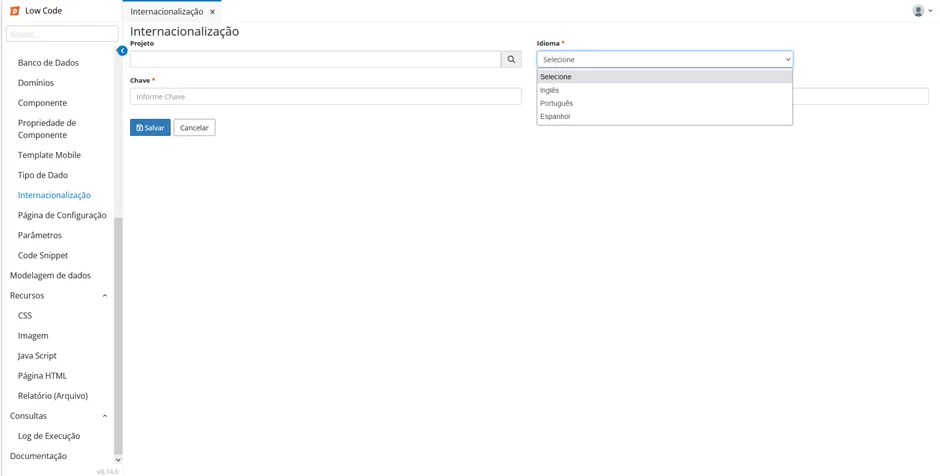Focus the Chave input field
Screen dimensions: 940x476
[x=326, y=97]
